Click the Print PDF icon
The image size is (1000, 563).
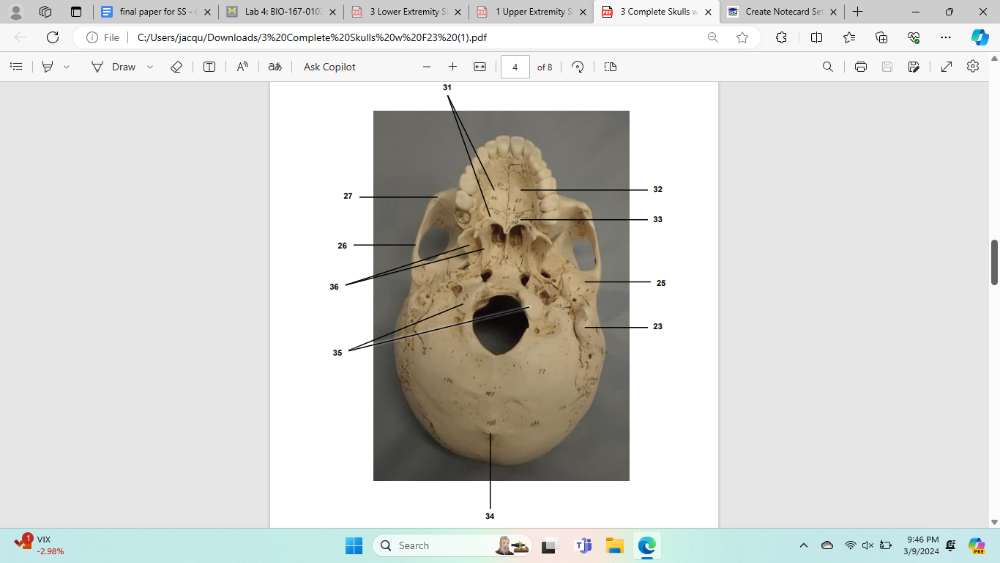point(860,67)
